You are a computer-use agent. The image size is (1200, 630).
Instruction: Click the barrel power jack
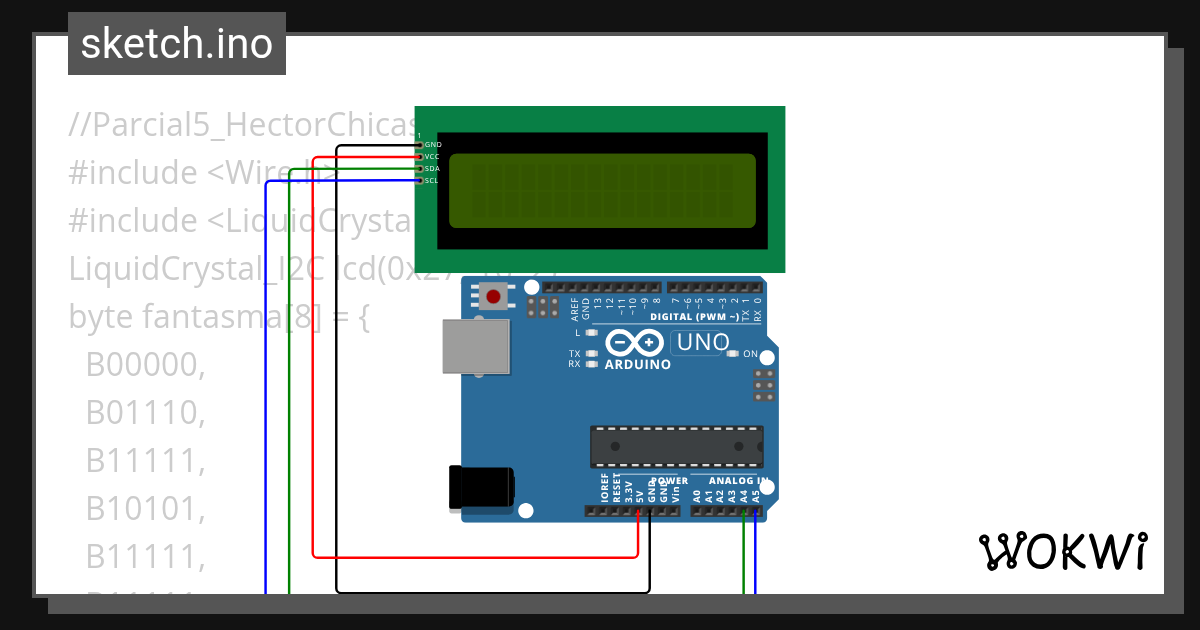pyautogui.click(x=480, y=488)
